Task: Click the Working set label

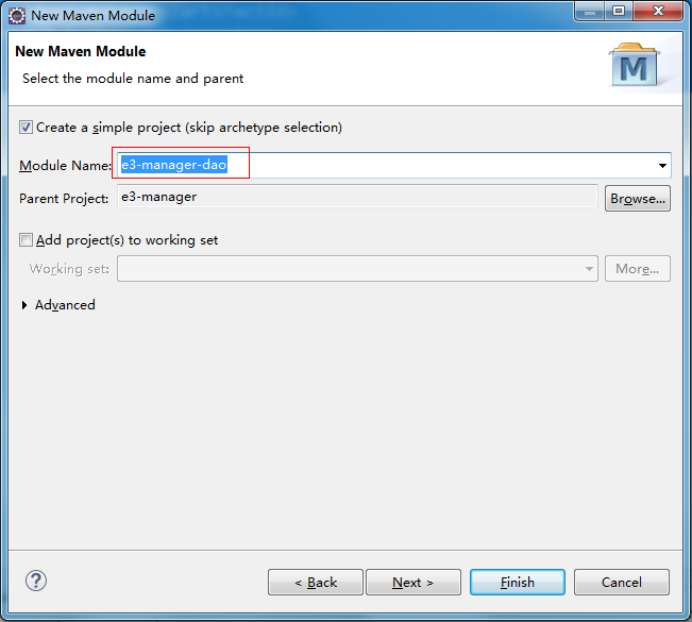Action: (x=69, y=269)
